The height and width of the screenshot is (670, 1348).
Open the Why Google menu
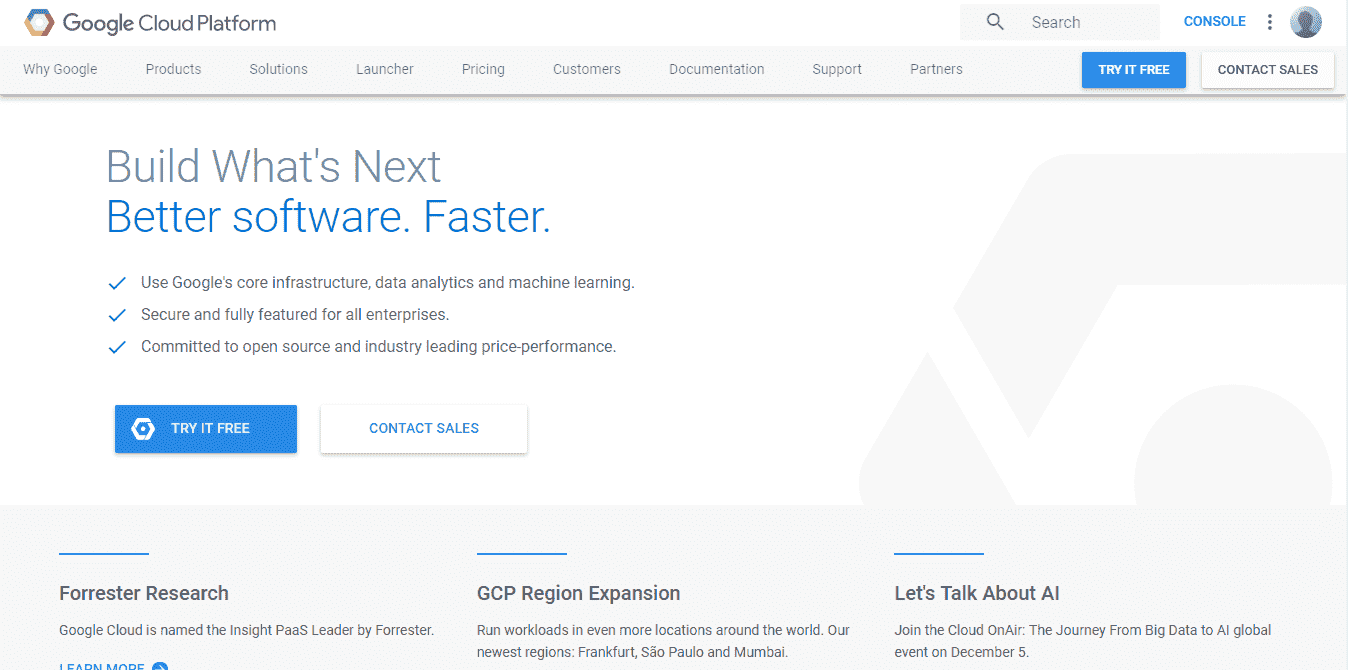[60, 69]
